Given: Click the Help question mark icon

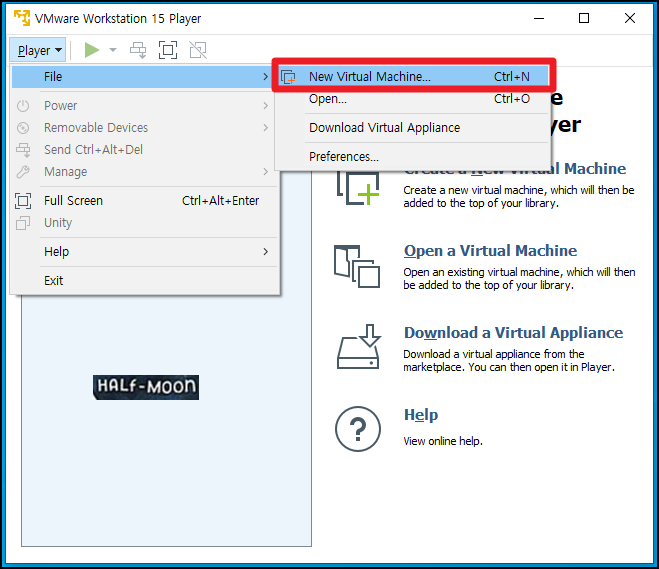Looking at the screenshot, I should (358, 429).
